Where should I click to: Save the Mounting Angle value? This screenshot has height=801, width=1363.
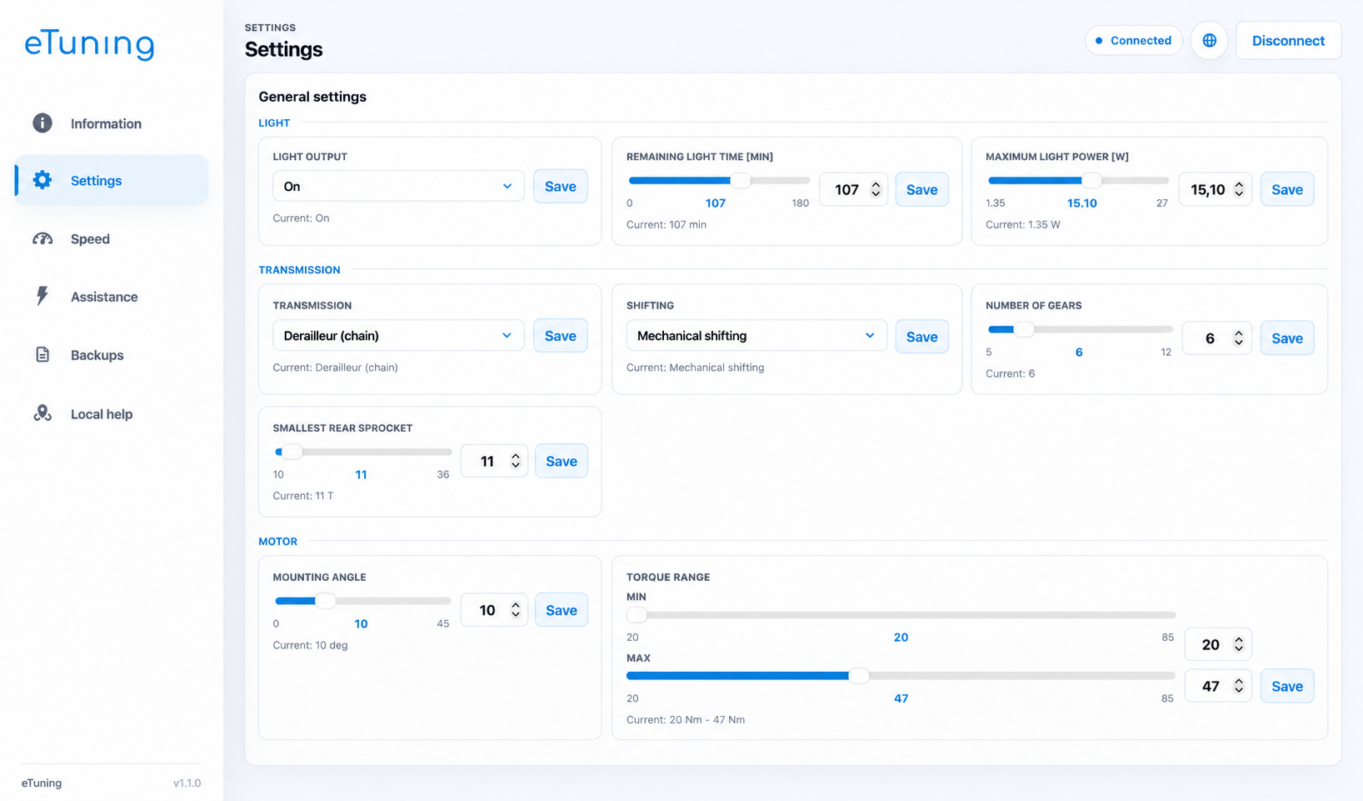click(561, 610)
